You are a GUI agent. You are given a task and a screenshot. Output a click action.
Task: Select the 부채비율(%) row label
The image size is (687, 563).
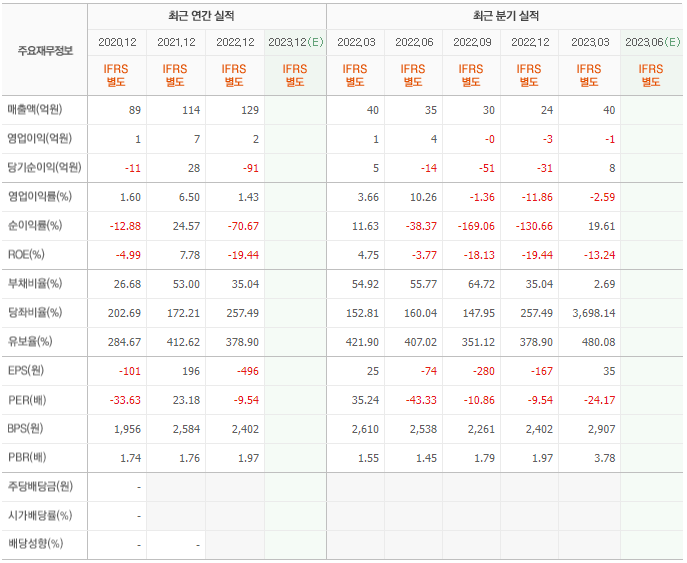tap(35, 283)
